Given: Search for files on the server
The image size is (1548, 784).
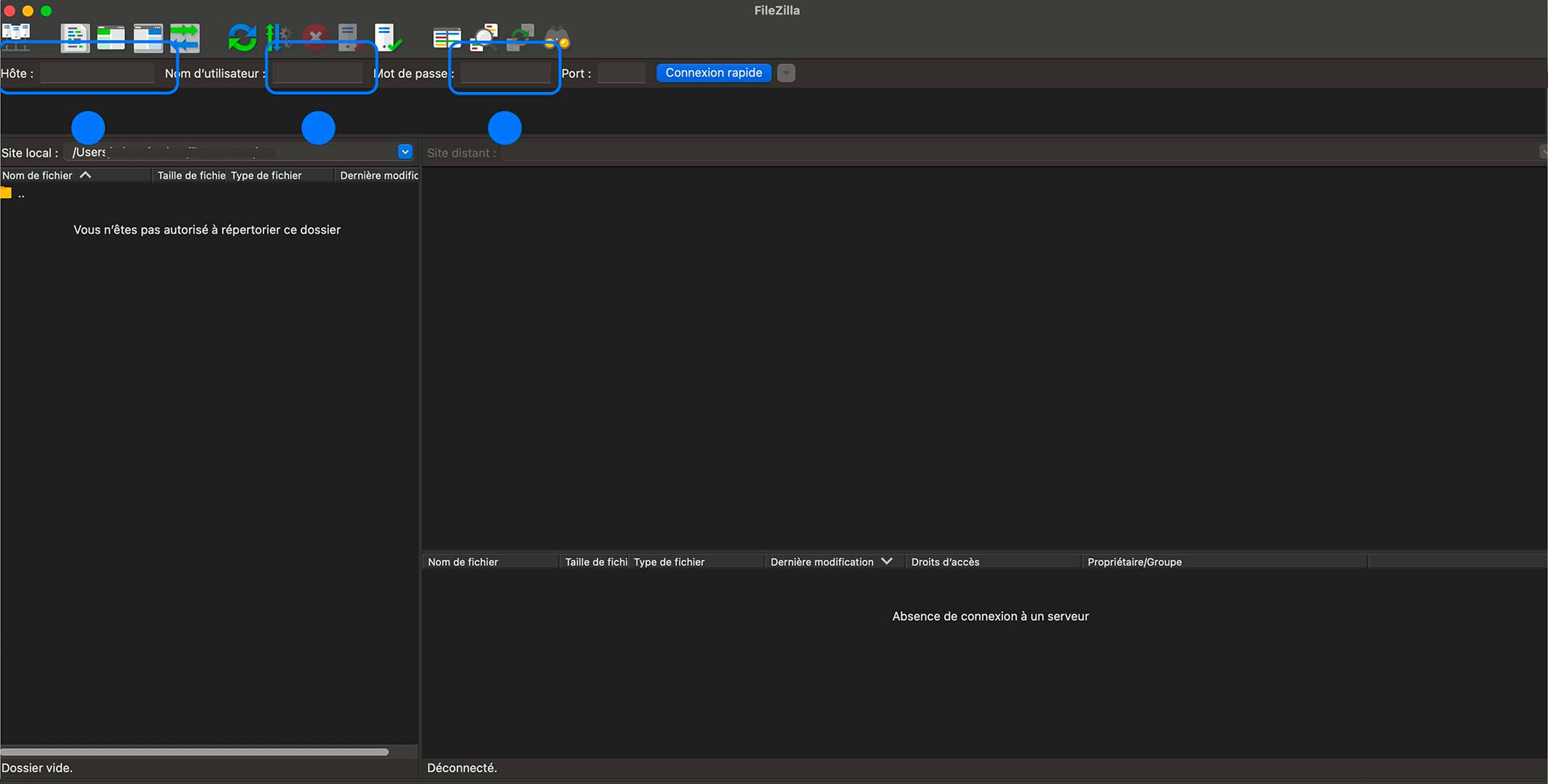Looking at the screenshot, I should tap(556, 37).
